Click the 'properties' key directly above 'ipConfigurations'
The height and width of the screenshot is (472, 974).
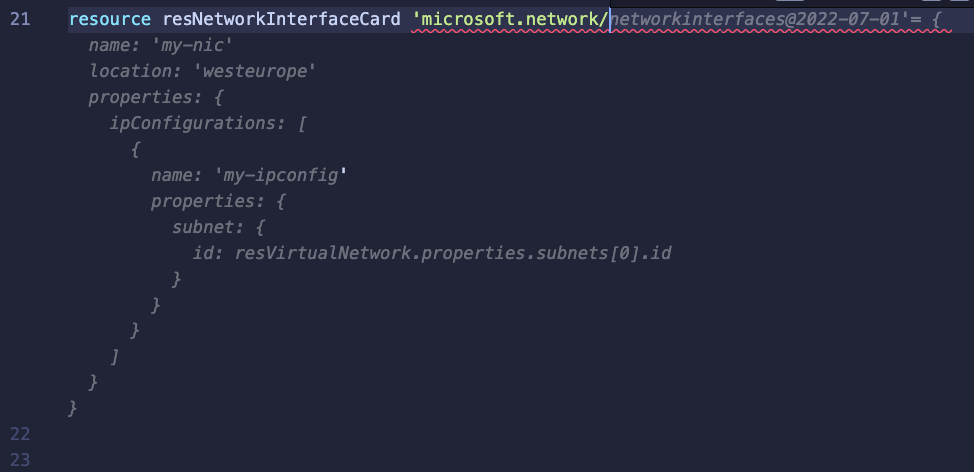tap(136, 97)
